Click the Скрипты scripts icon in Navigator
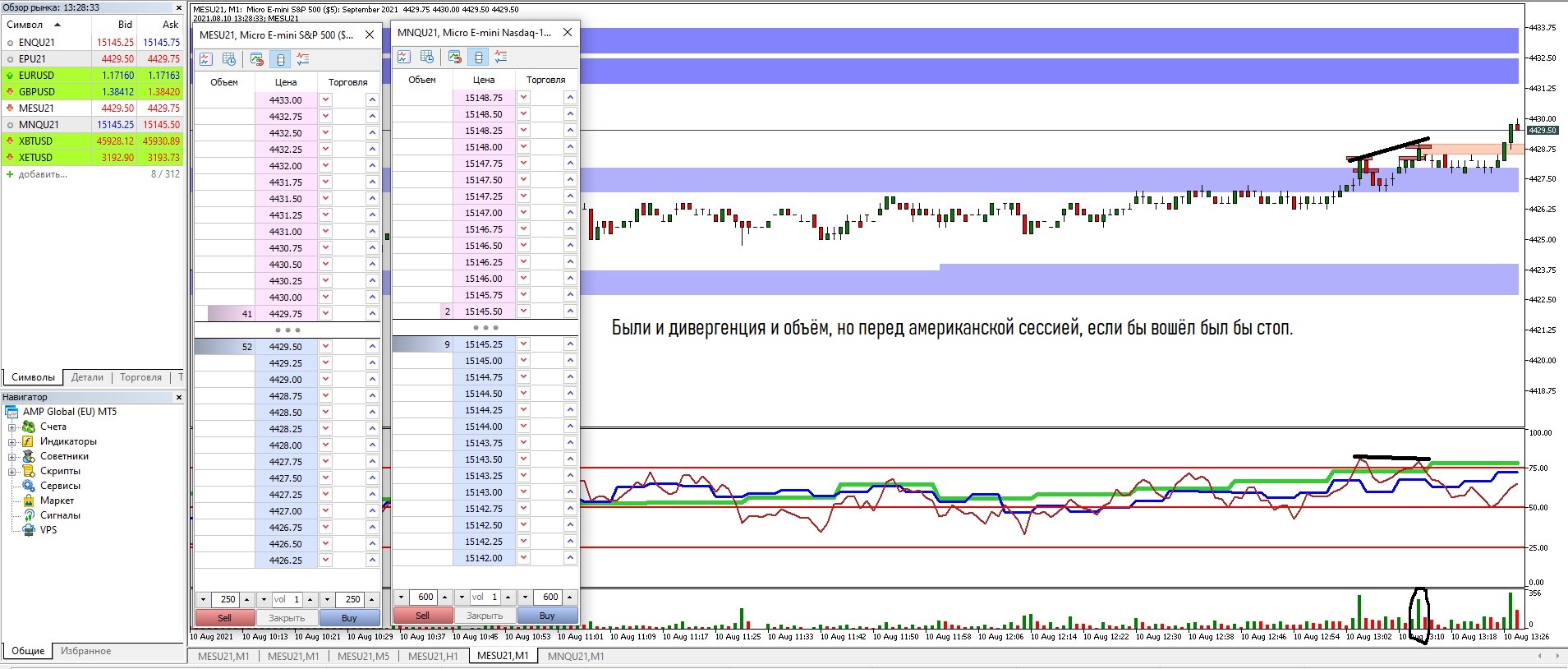 [x=29, y=471]
